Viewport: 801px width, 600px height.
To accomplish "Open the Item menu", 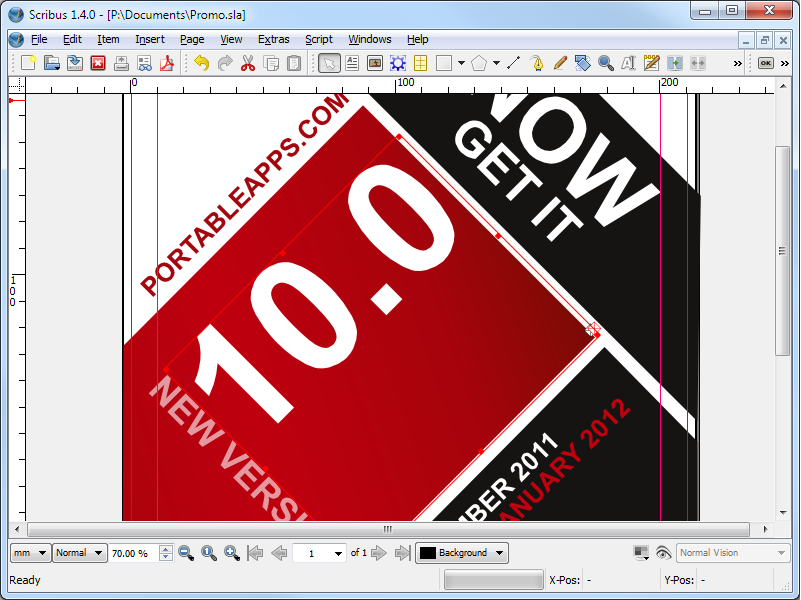I will coord(108,39).
